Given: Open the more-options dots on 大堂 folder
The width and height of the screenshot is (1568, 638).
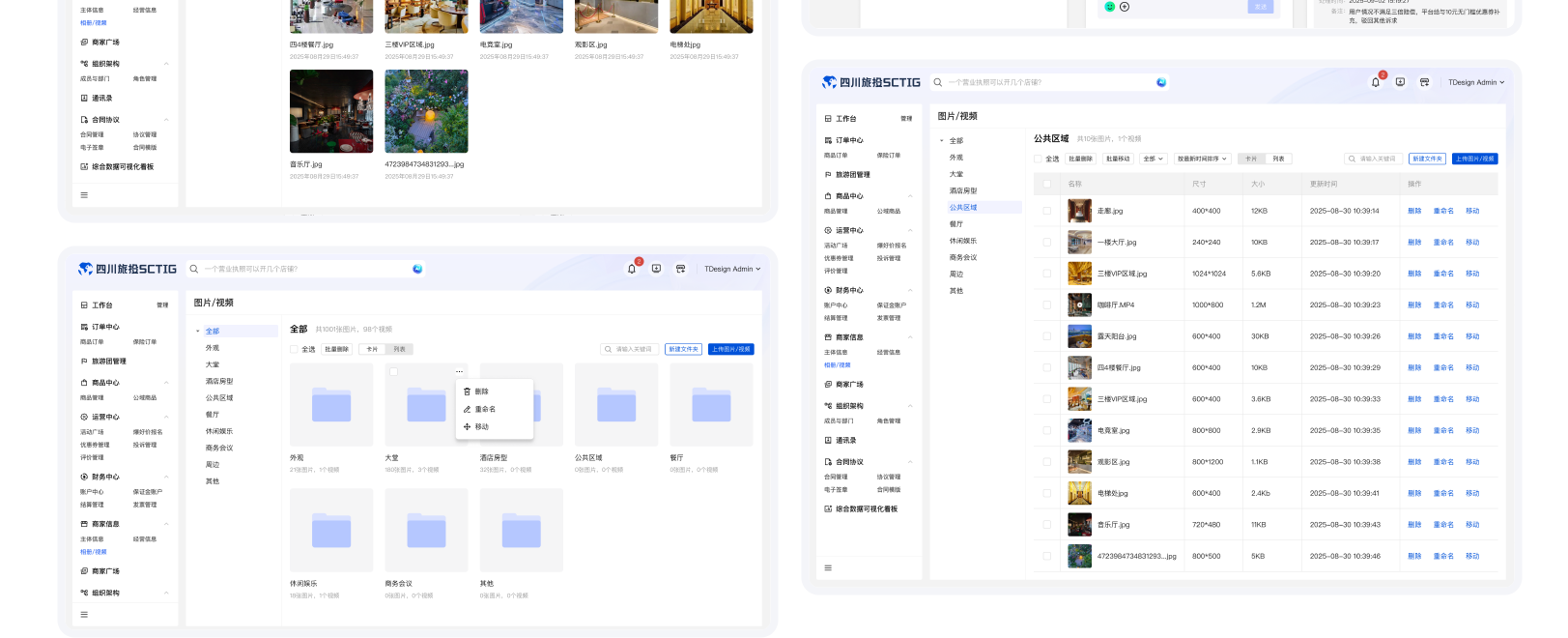Looking at the screenshot, I should (459, 371).
